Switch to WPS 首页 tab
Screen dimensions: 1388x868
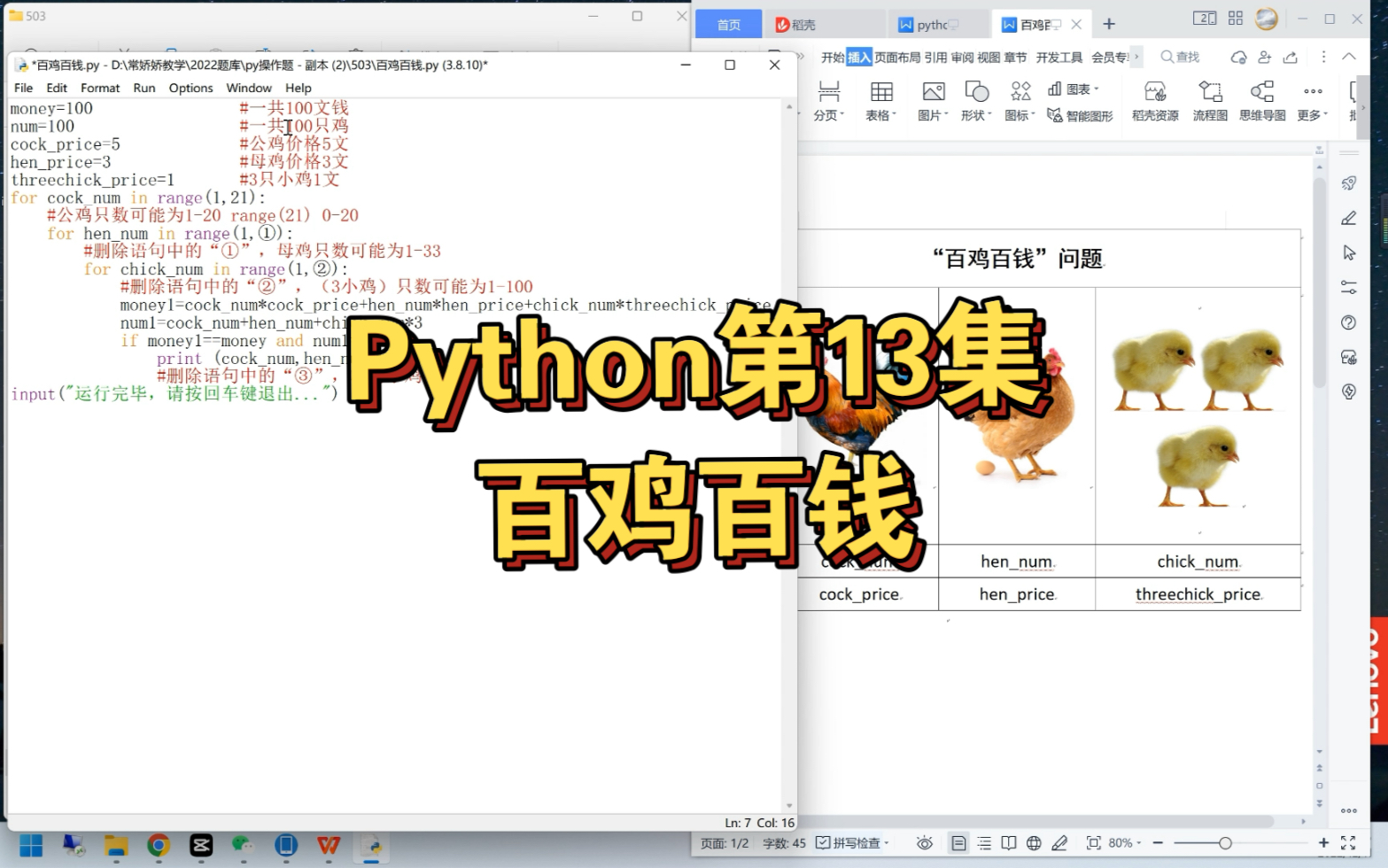[x=728, y=25]
